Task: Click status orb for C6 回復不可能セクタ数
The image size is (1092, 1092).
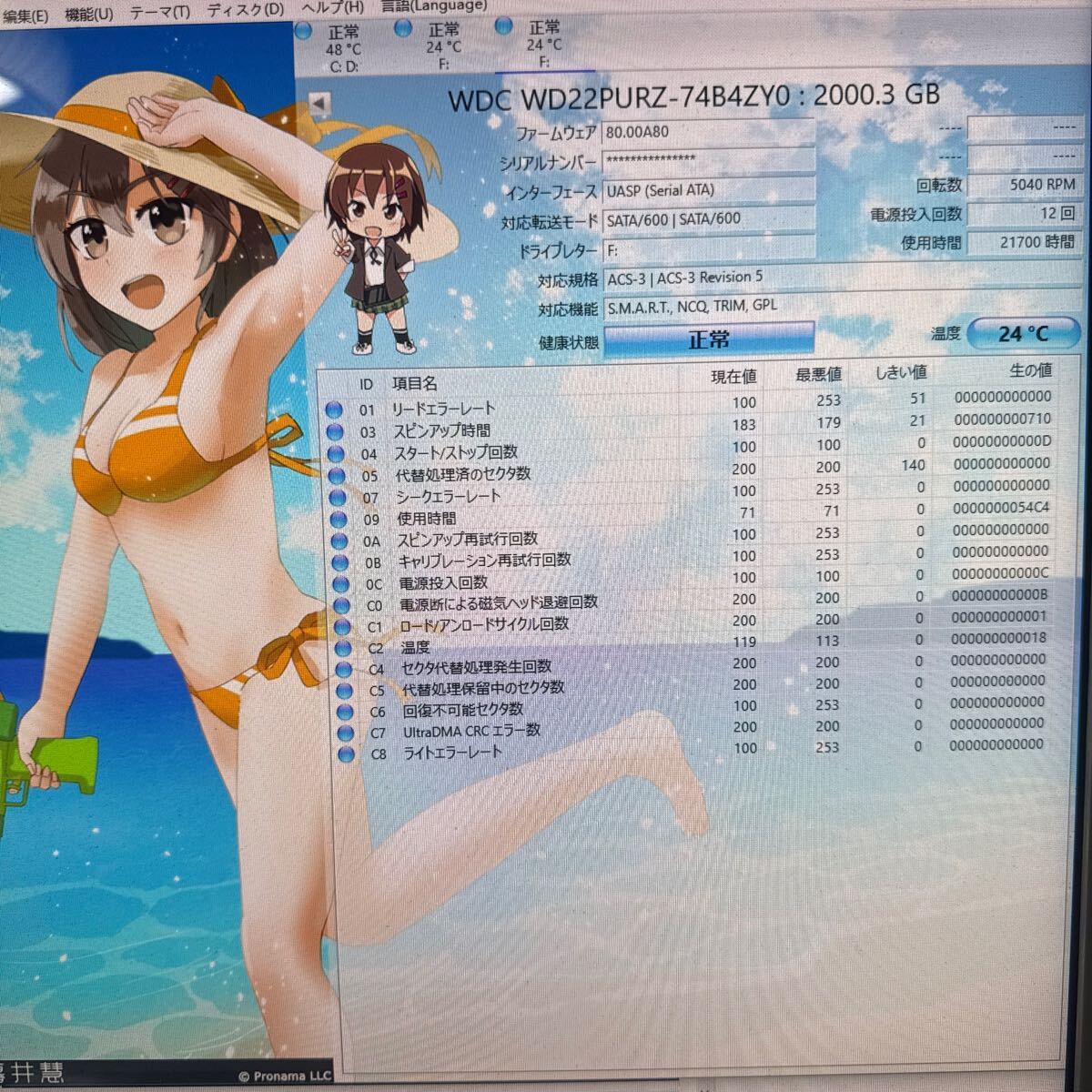Action: click(346, 713)
